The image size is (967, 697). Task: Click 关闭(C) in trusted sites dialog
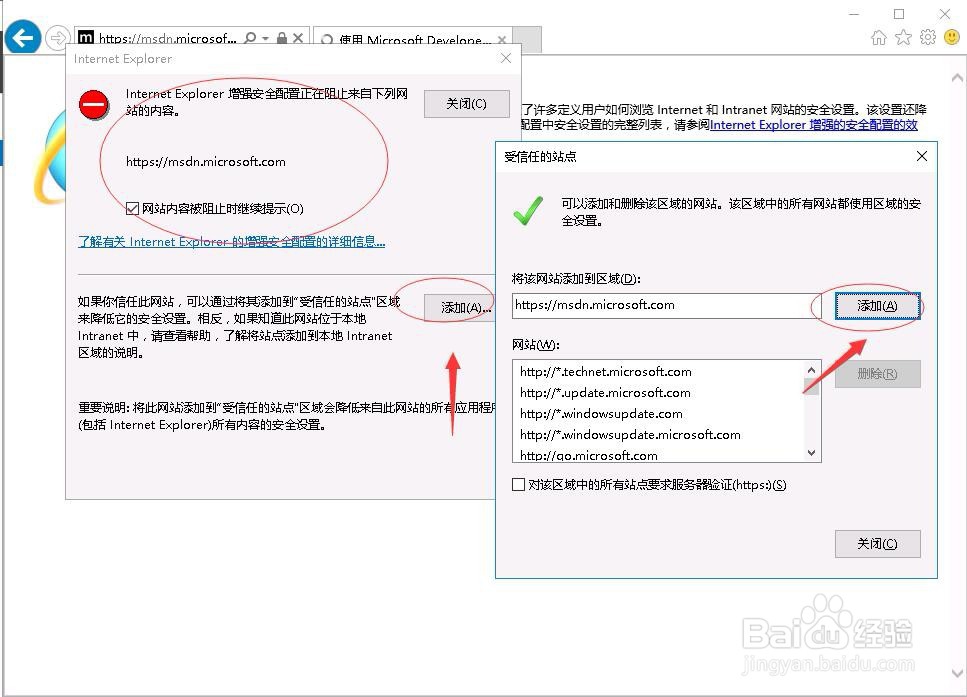point(877,543)
